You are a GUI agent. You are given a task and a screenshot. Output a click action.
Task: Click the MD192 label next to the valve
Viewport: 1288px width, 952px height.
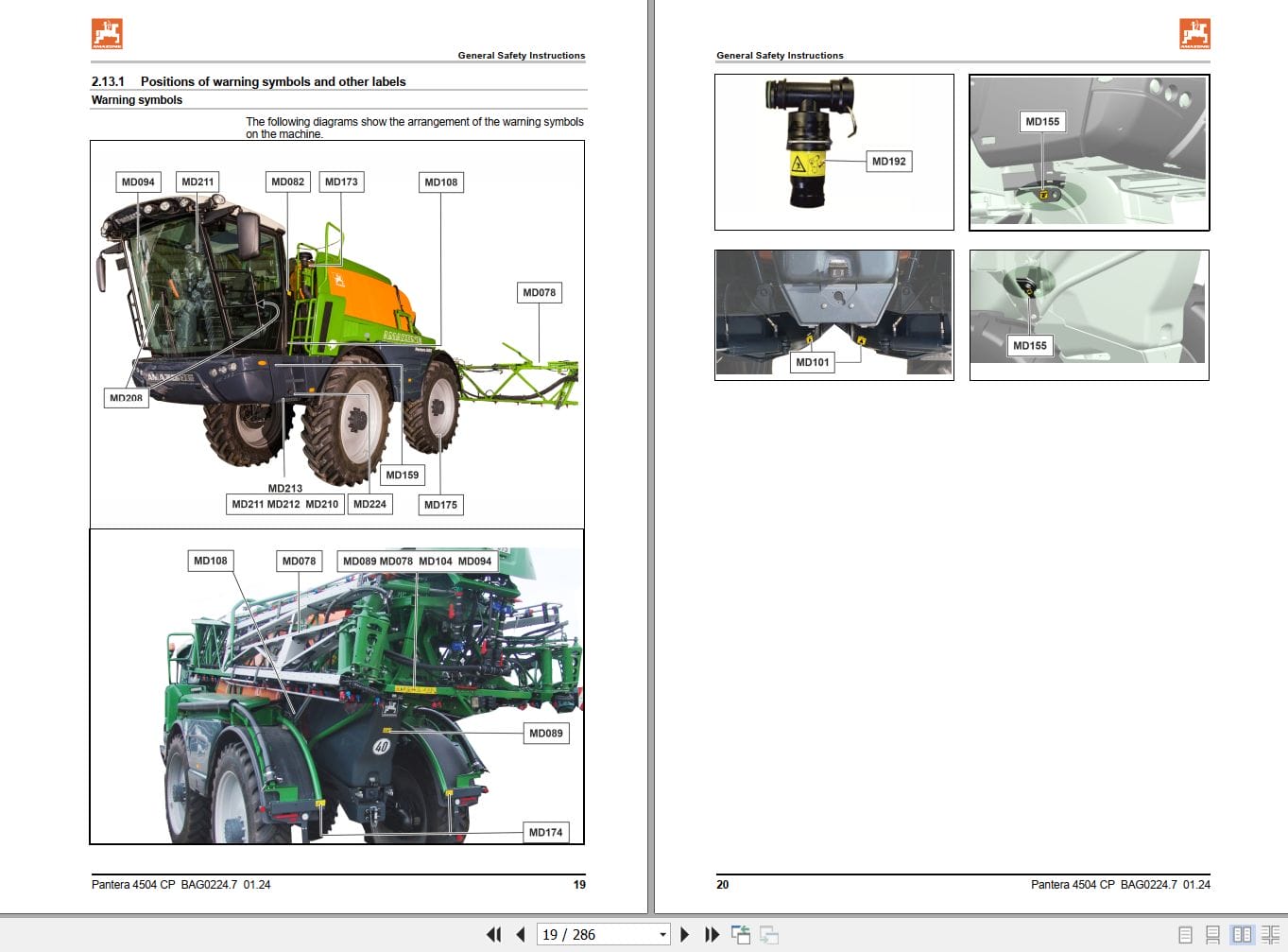pyautogui.click(x=889, y=161)
